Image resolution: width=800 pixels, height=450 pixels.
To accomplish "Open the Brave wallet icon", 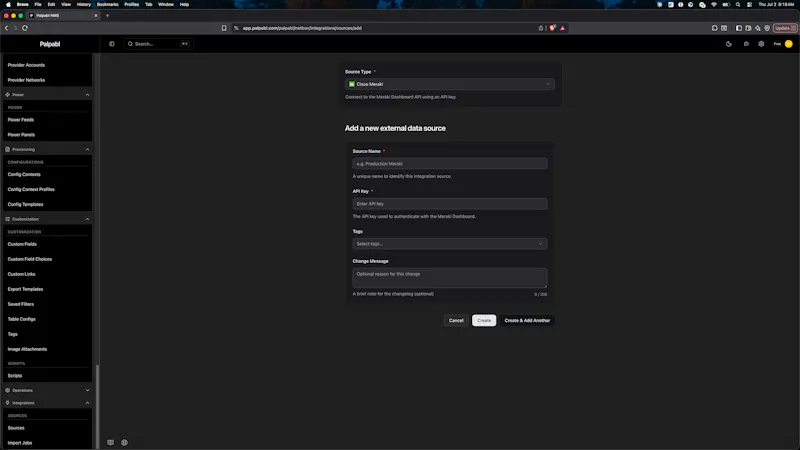I will (x=748, y=28).
